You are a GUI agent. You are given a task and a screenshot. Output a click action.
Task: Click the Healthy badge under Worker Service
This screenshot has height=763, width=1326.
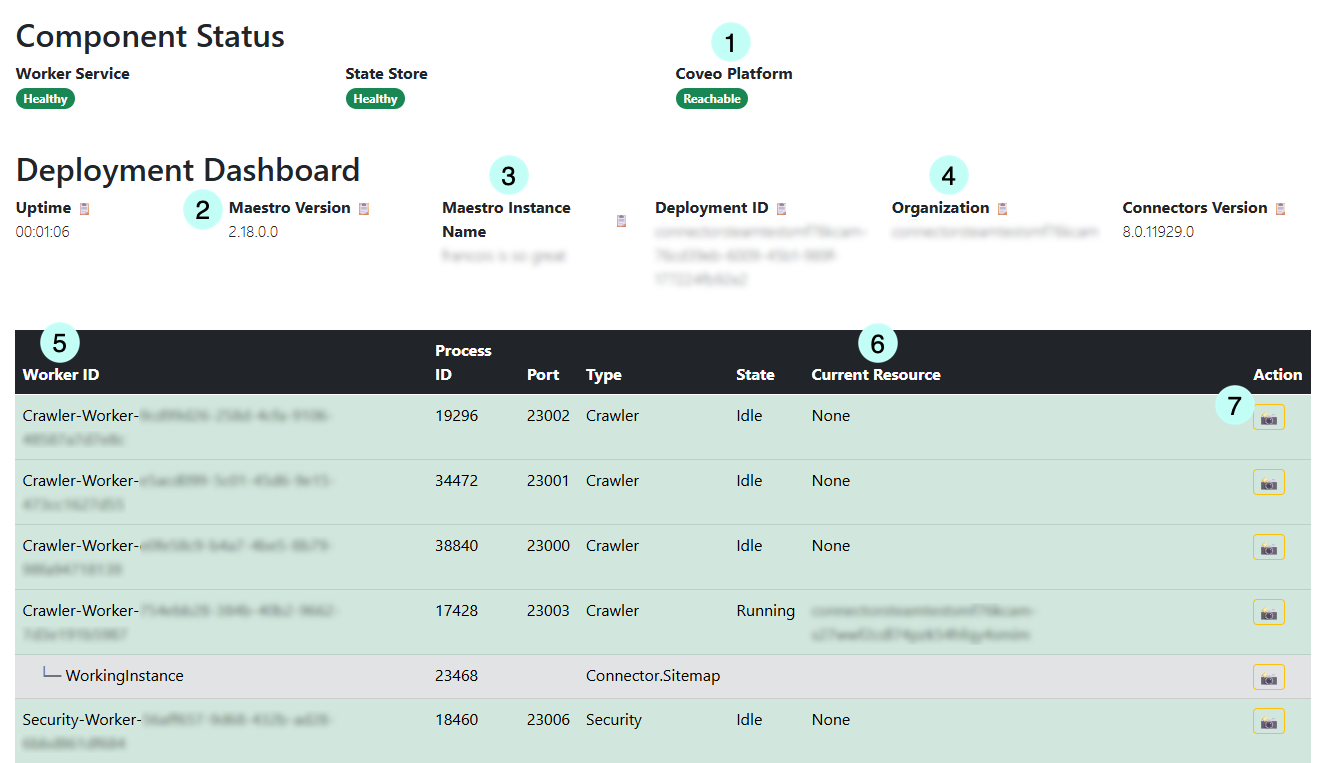point(45,98)
